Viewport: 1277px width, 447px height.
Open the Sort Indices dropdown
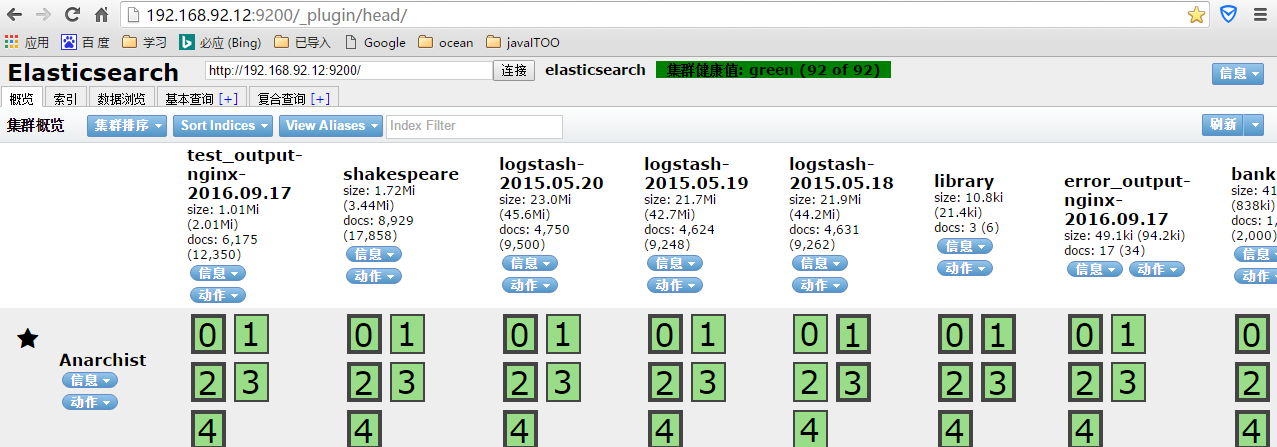223,125
